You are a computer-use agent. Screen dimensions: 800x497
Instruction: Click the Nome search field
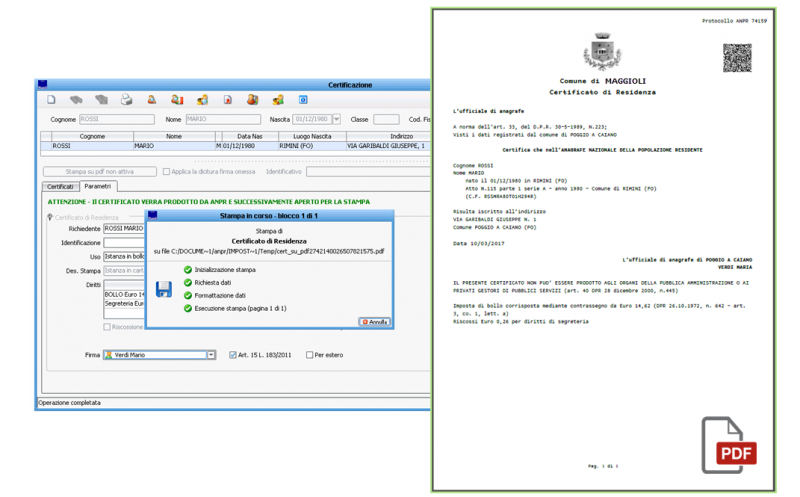point(223,119)
